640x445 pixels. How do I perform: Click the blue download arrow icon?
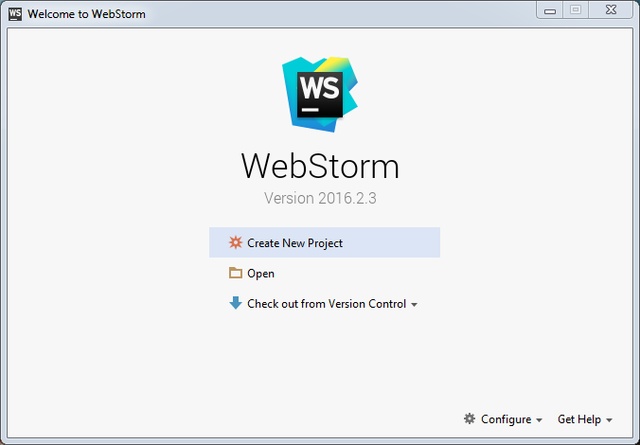click(x=235, y=304)
